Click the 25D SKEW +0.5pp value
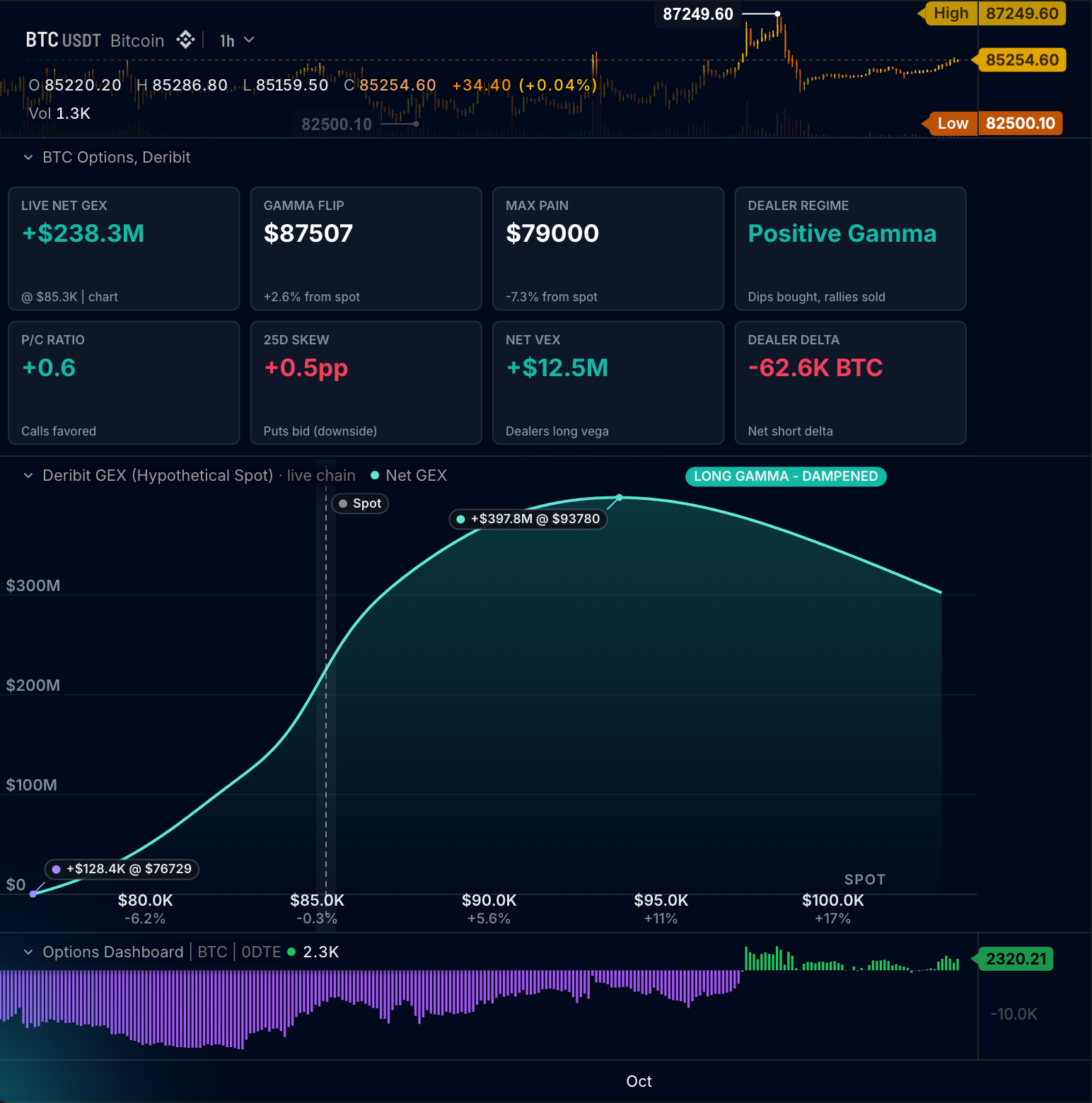Screen dimensions: 1092x1103 [306, 368]
